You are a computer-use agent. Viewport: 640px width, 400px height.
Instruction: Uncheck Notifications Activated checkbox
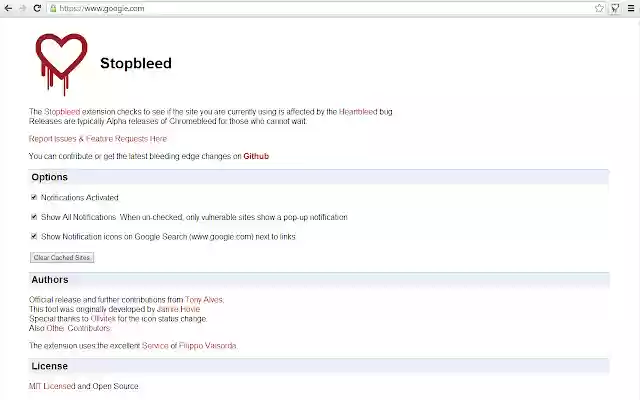tap(34, 197)
